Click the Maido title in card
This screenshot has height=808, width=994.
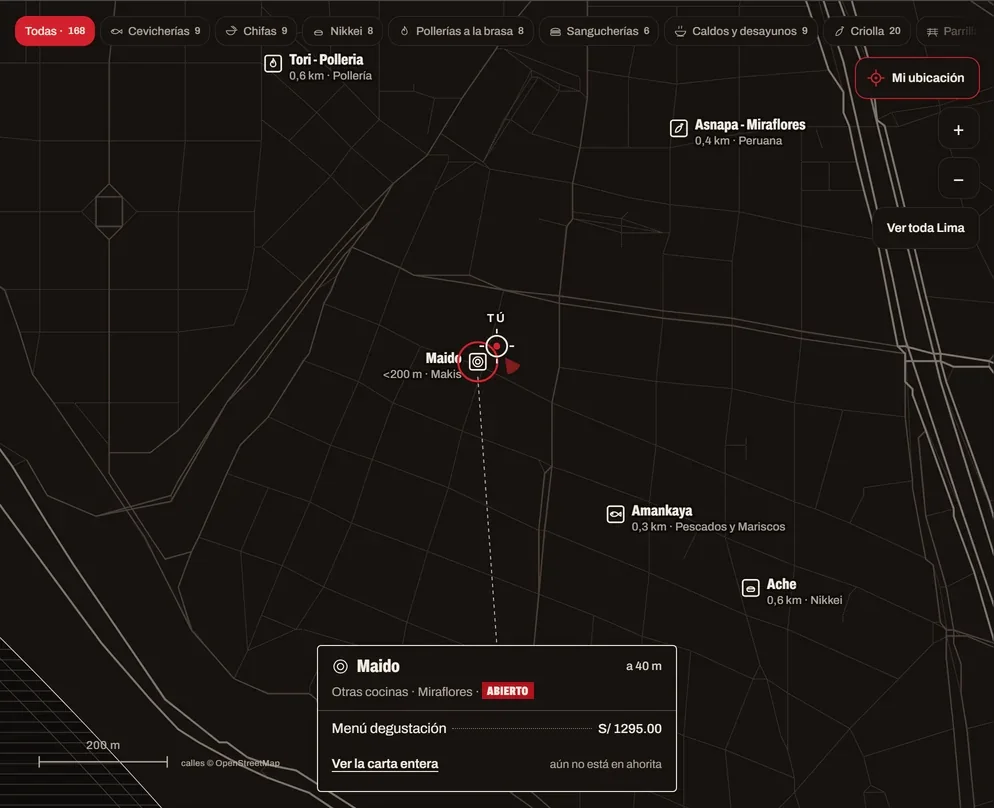(x=378, y=666)
